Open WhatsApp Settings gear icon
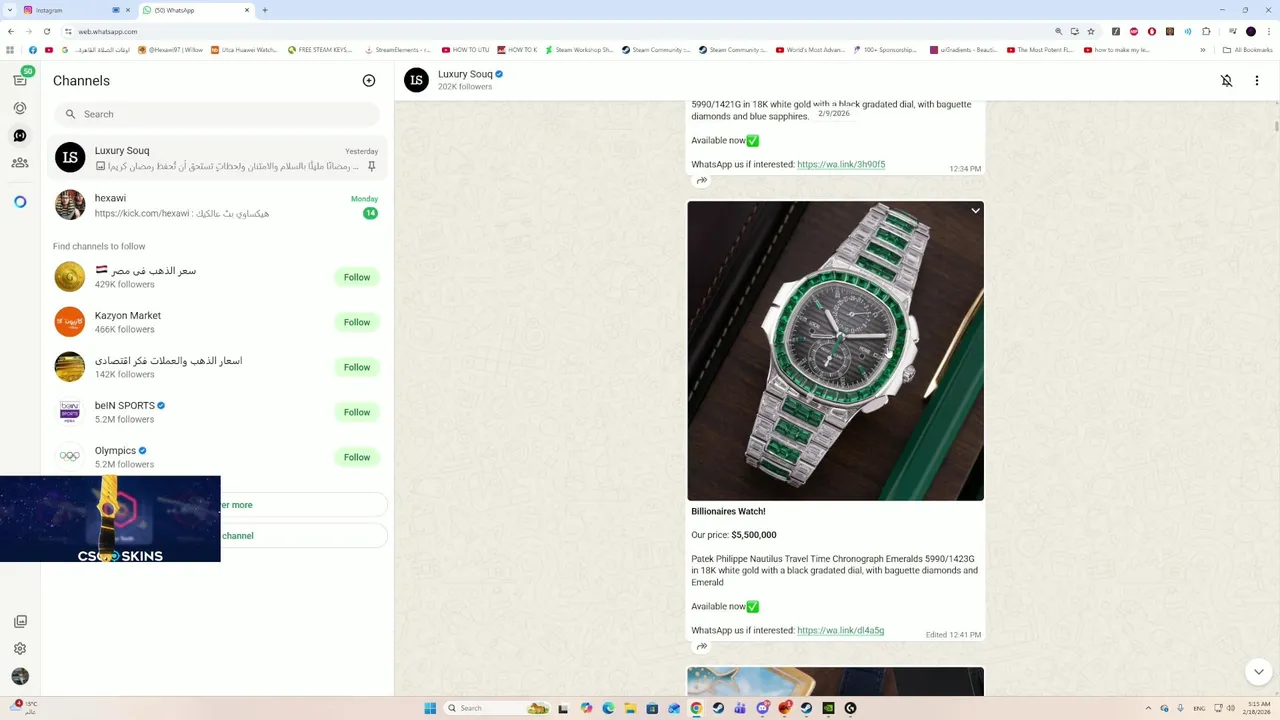The image size is (1280, 720). point(20,649)
